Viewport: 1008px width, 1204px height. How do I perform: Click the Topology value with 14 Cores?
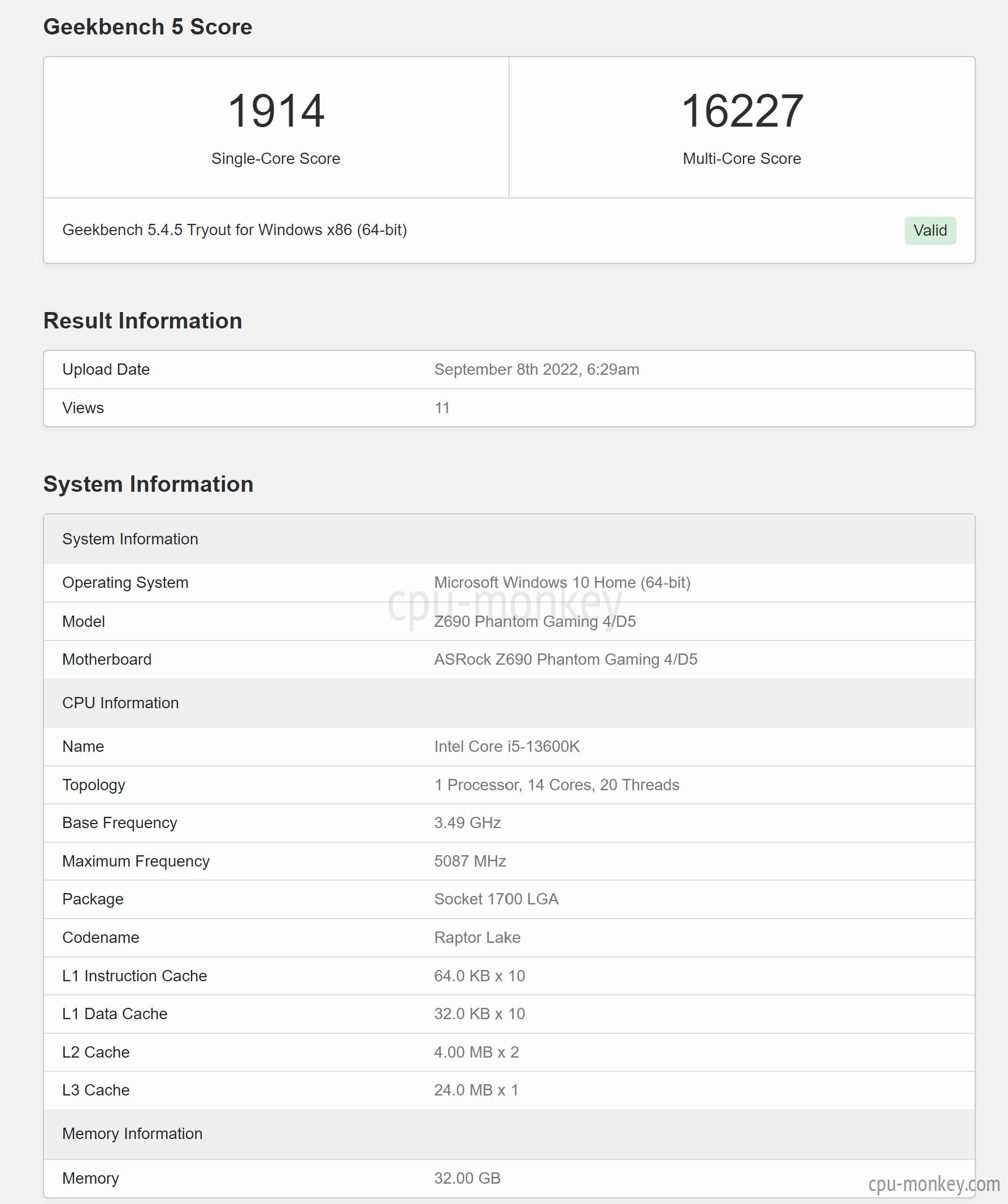tap(557, 785)
